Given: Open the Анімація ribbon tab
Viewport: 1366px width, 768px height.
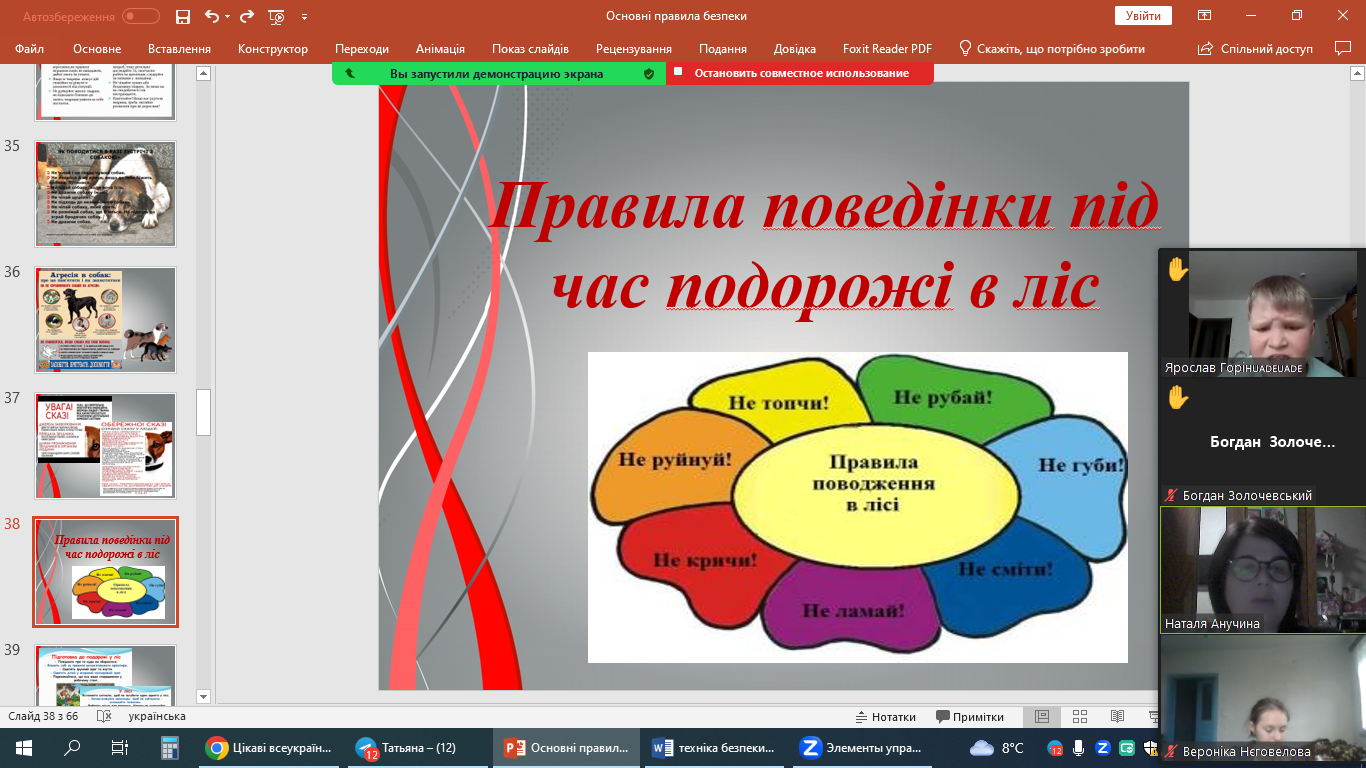Looking at the screenshot, I should pyautogui.click(x=440, y=48).
